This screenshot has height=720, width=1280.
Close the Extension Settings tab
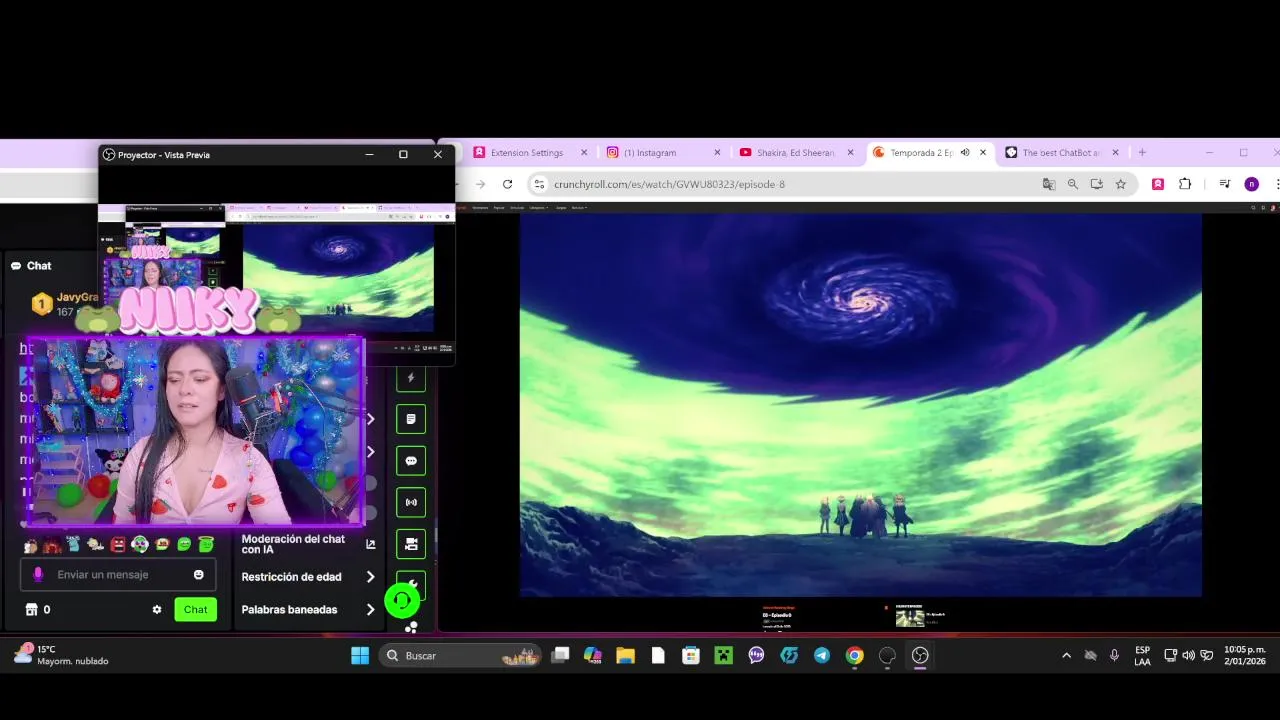click(x=584, y=153)
